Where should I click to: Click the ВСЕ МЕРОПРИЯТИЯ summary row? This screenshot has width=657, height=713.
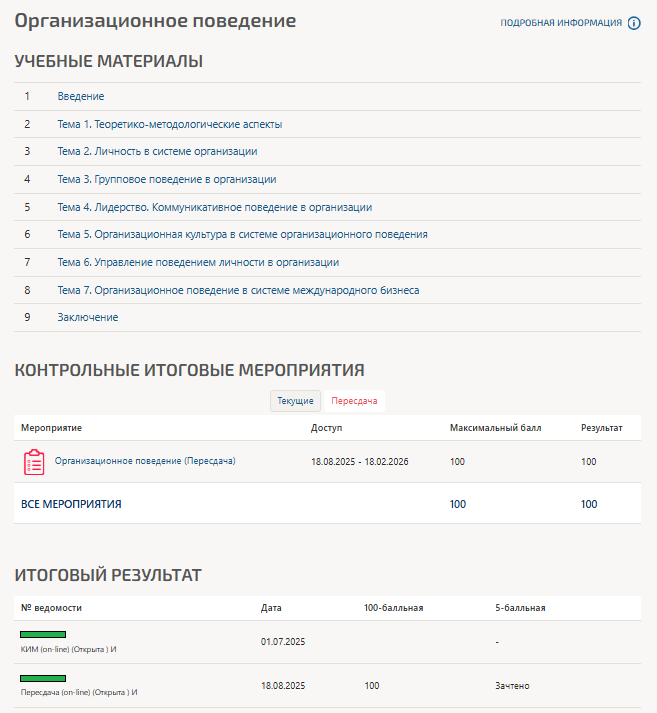coord(72,504)
